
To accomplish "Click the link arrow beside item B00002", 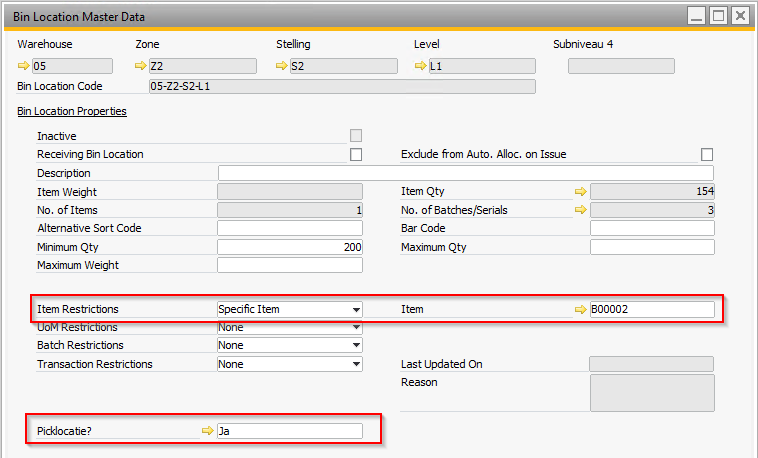I will [x=579, y=310].
